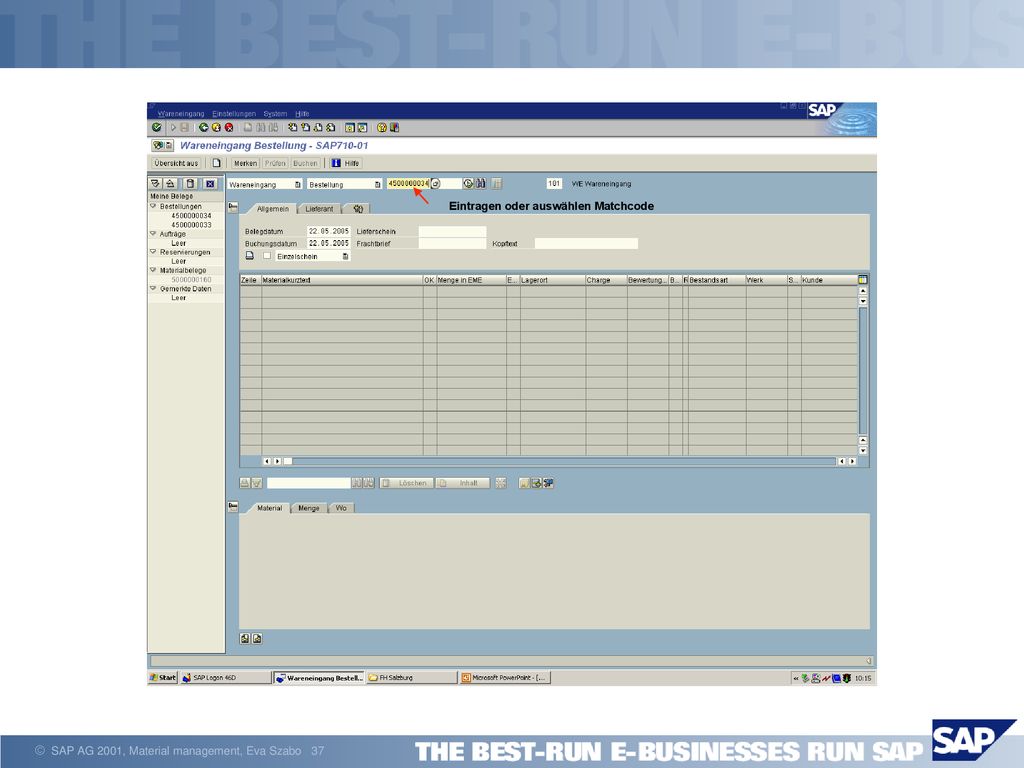
Task: Collapse the header data area icon
Action: (233, 207)
